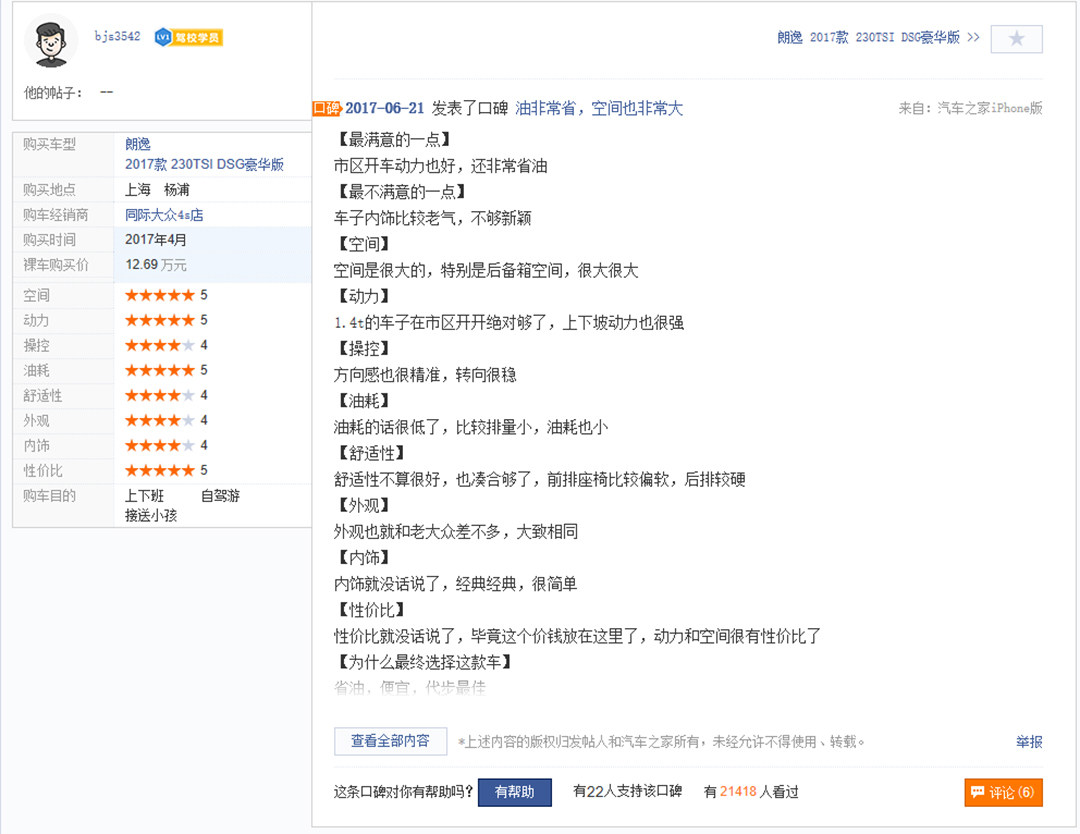Open the 评论 (6) comments button
The height and width of the screenshot is (834, 1080).
(x=1003, y=792)
